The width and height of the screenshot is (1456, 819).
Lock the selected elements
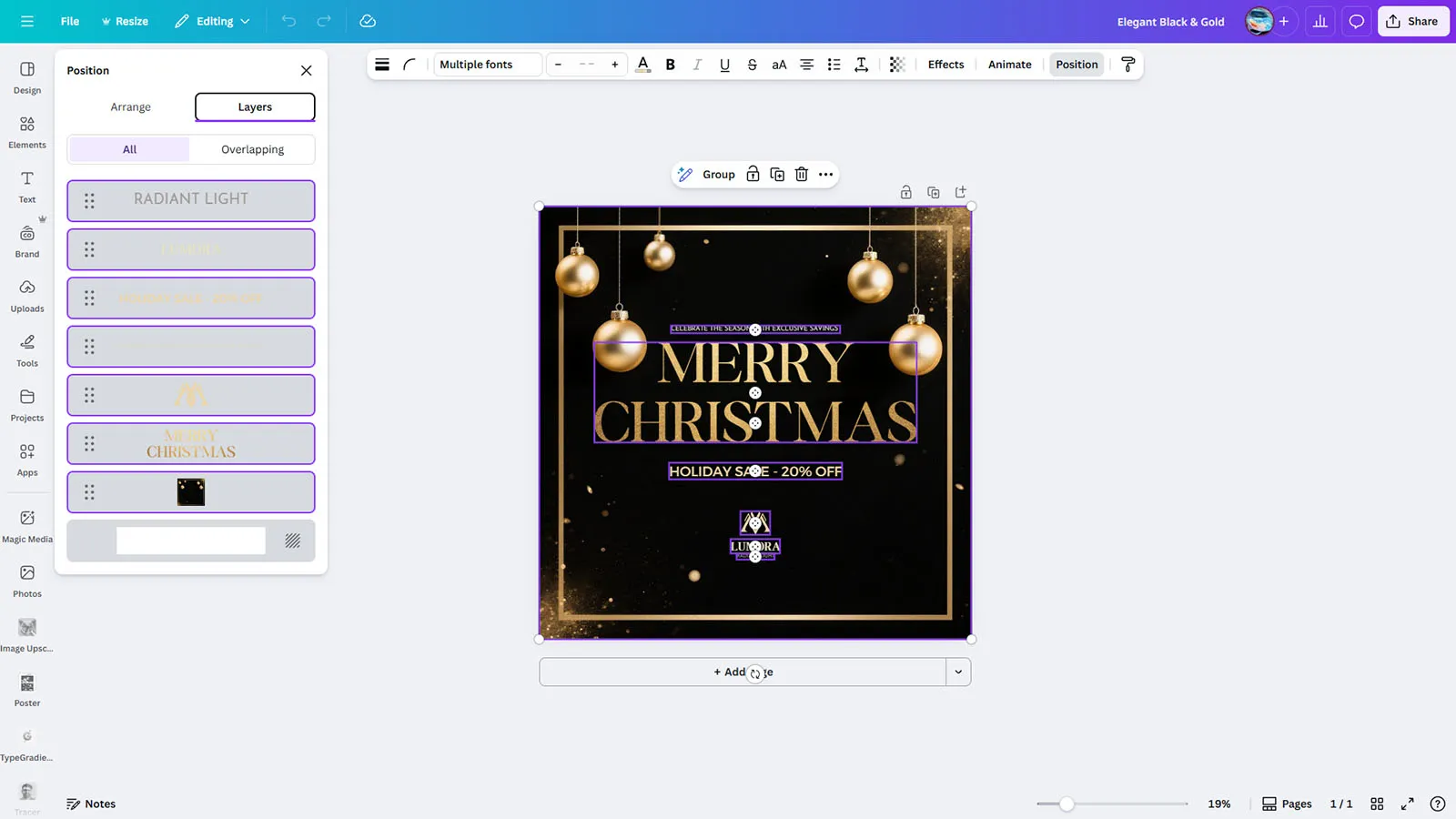point(753,175)
